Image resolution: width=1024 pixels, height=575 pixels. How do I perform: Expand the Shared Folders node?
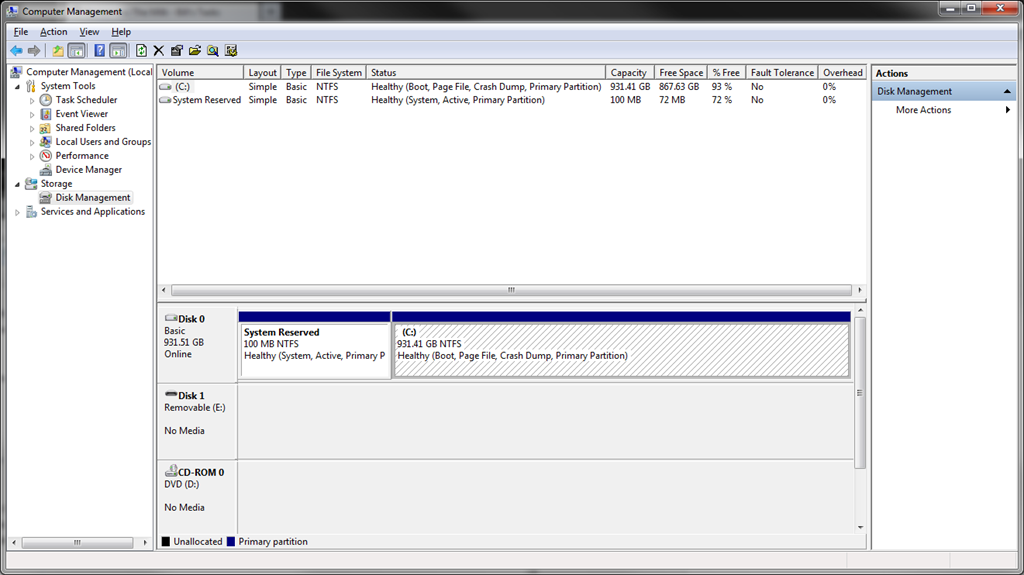coord(32,129)
